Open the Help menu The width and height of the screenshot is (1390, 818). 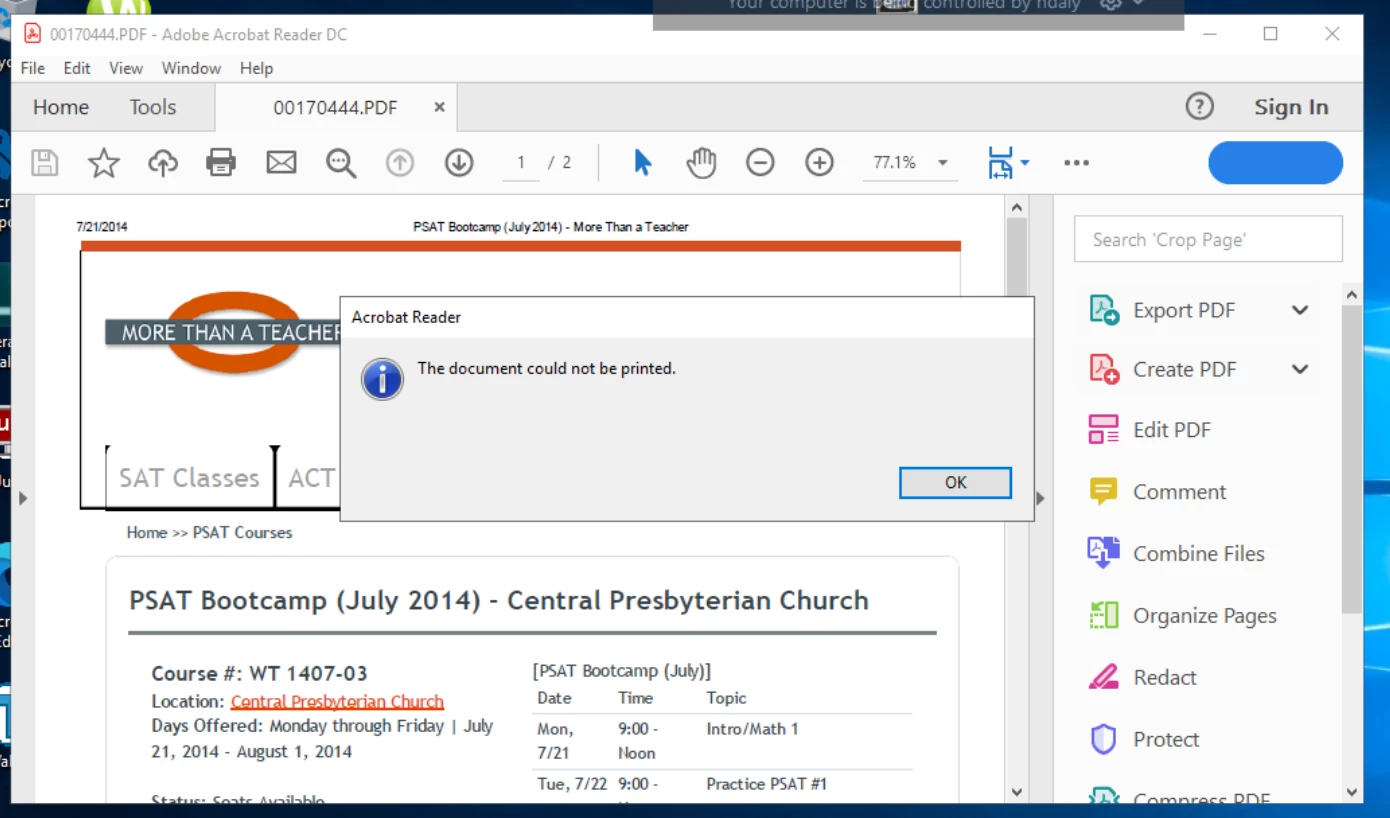(x=256, y=68)
